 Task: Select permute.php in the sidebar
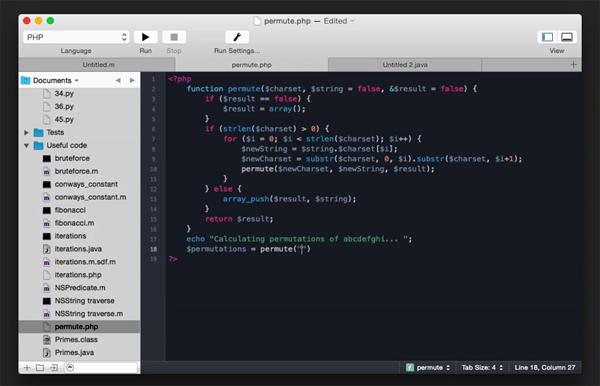(x=79, y=327)
